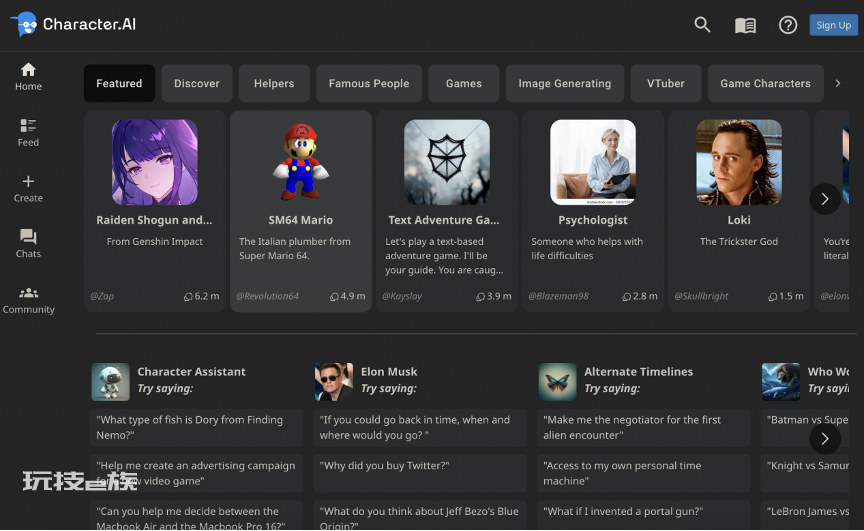The height and width of the screenshot is (531, 864).
Task: Open the Famous People tab
Action: pos(369,83)
